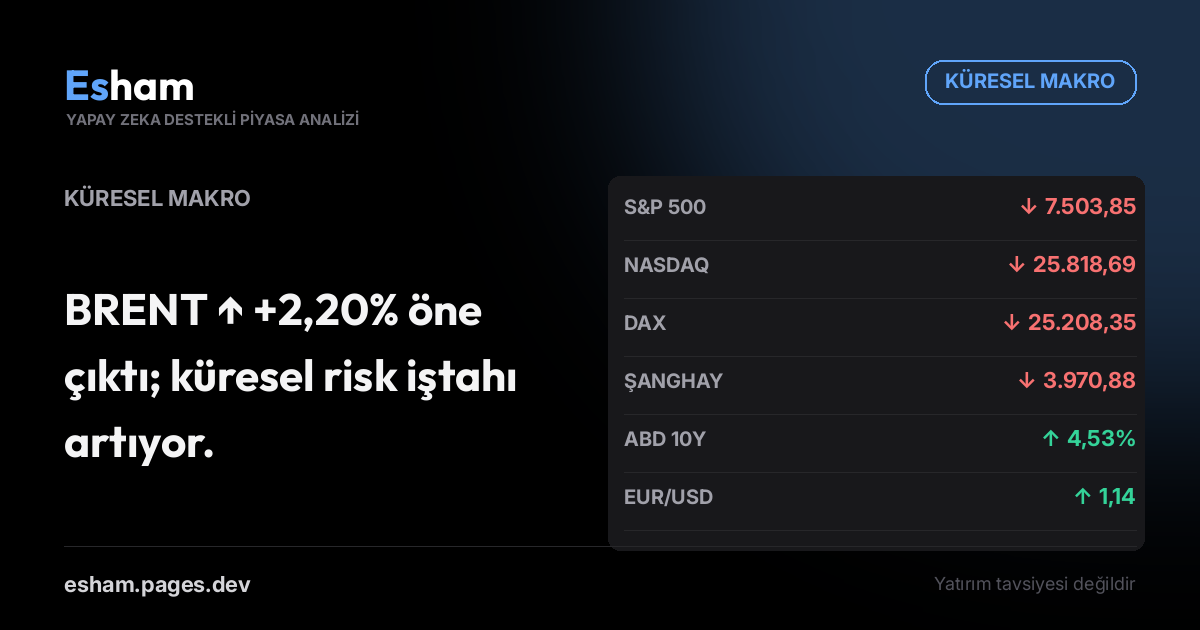Image resolution: width=1200 pixels, height=630 pixels.
Task: Click the EUR/USD pair label
Action: click(669, 497)
